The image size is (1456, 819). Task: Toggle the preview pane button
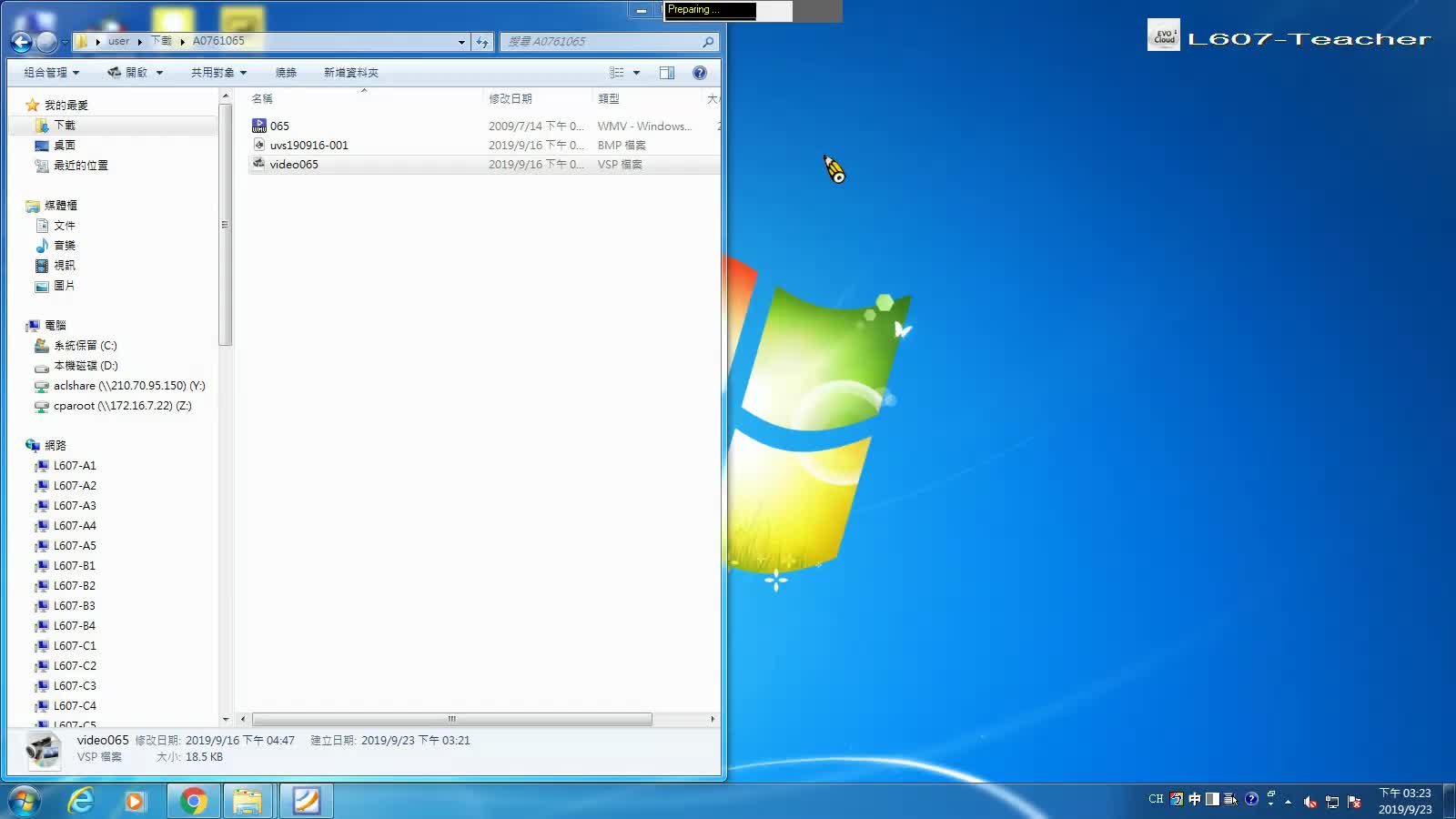click(x=667, y=73)
